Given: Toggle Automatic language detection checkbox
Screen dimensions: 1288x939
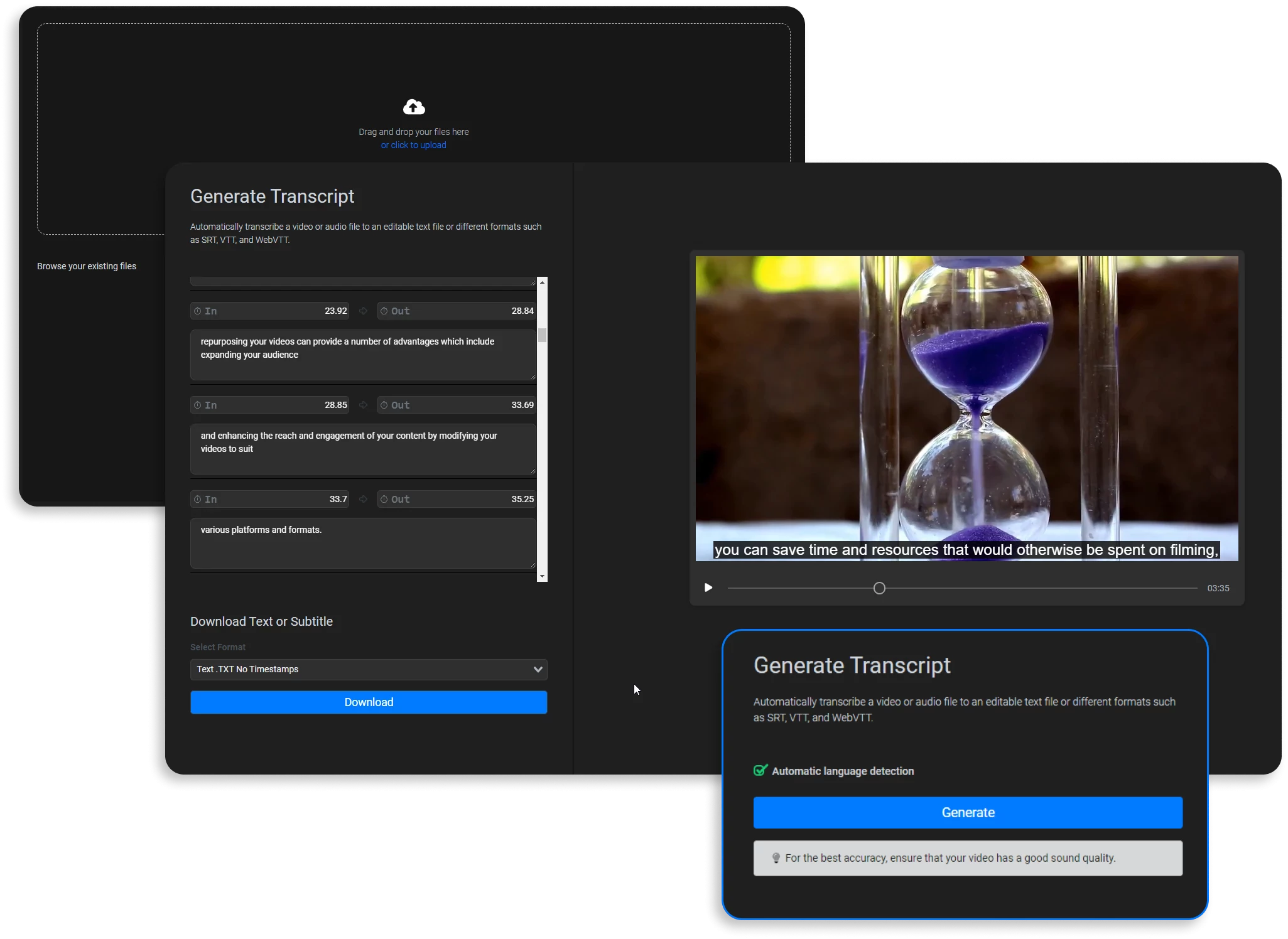Looking at the screenshot, I should (760, 771).
